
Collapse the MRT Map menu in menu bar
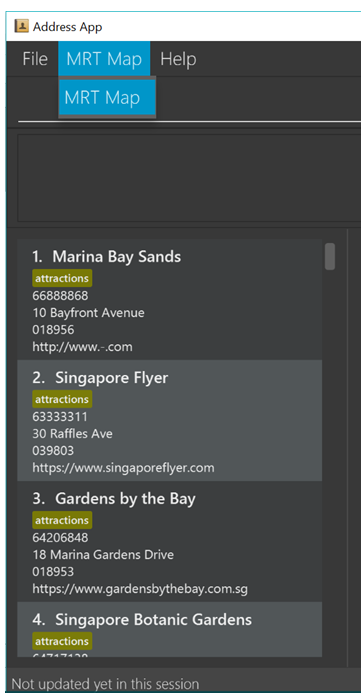104,59
